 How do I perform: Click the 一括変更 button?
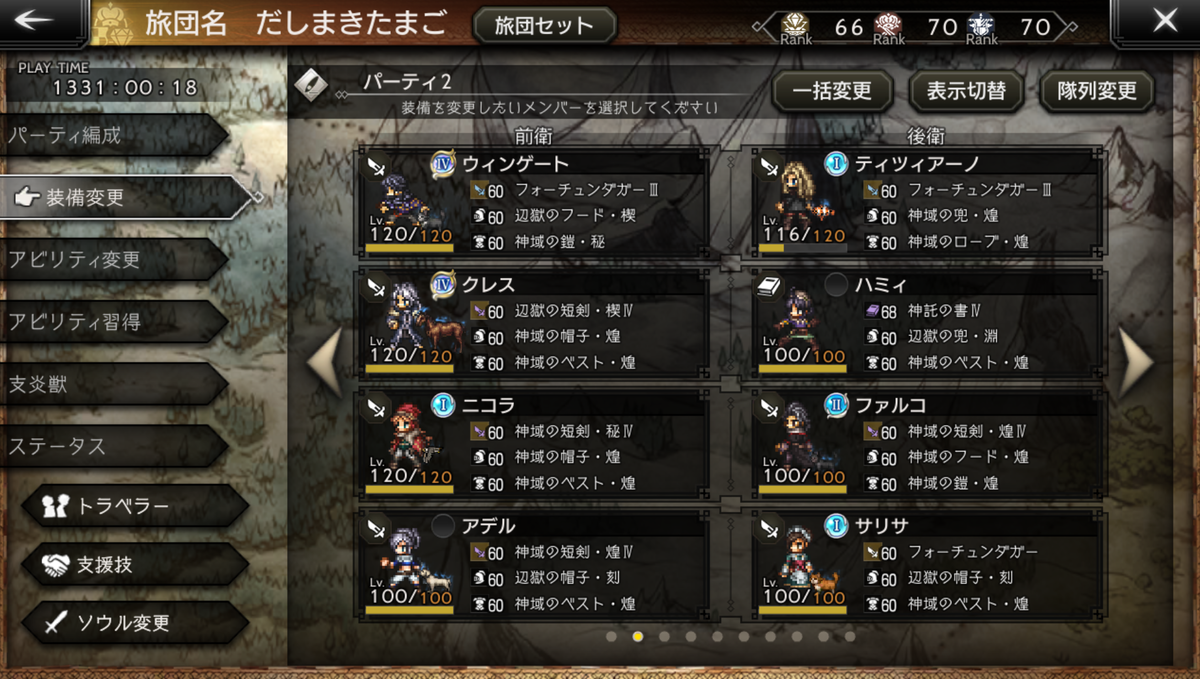(832, 92)
